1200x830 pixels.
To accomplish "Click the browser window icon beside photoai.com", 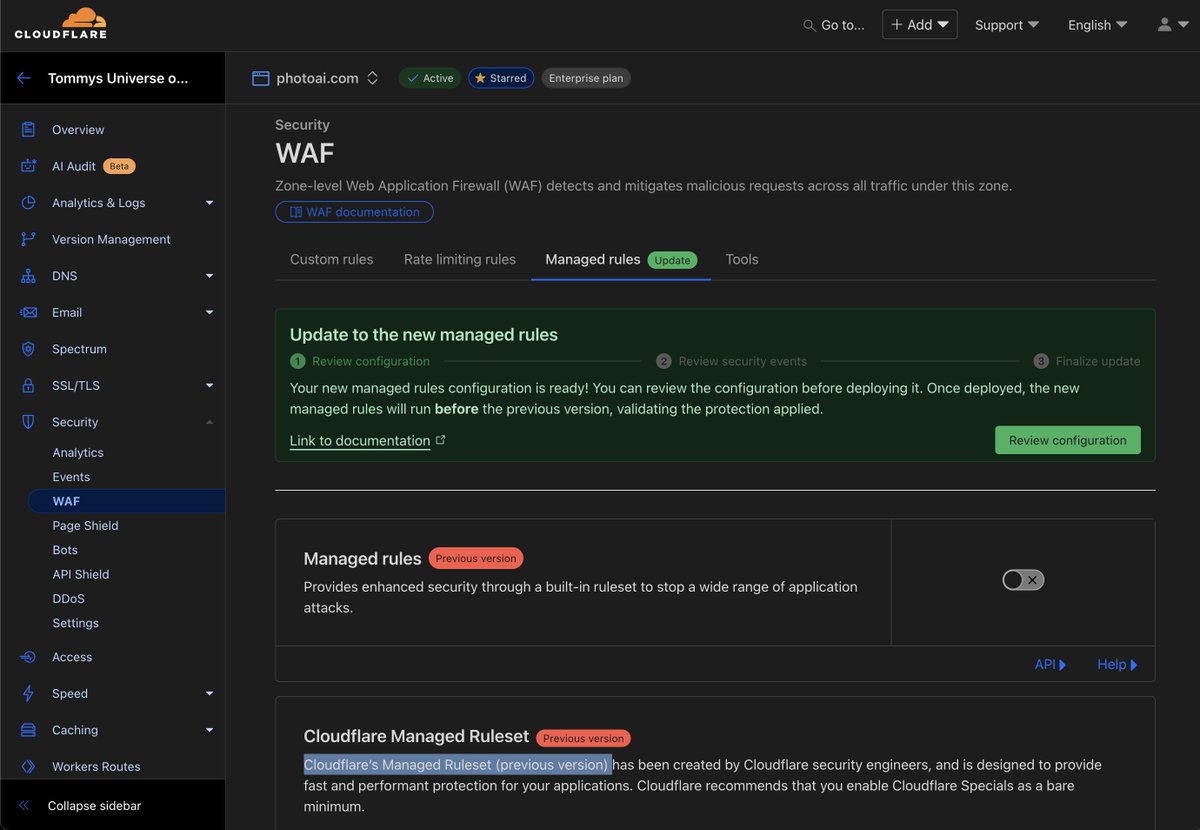I will pyautogui.click(x=261, y=78).
